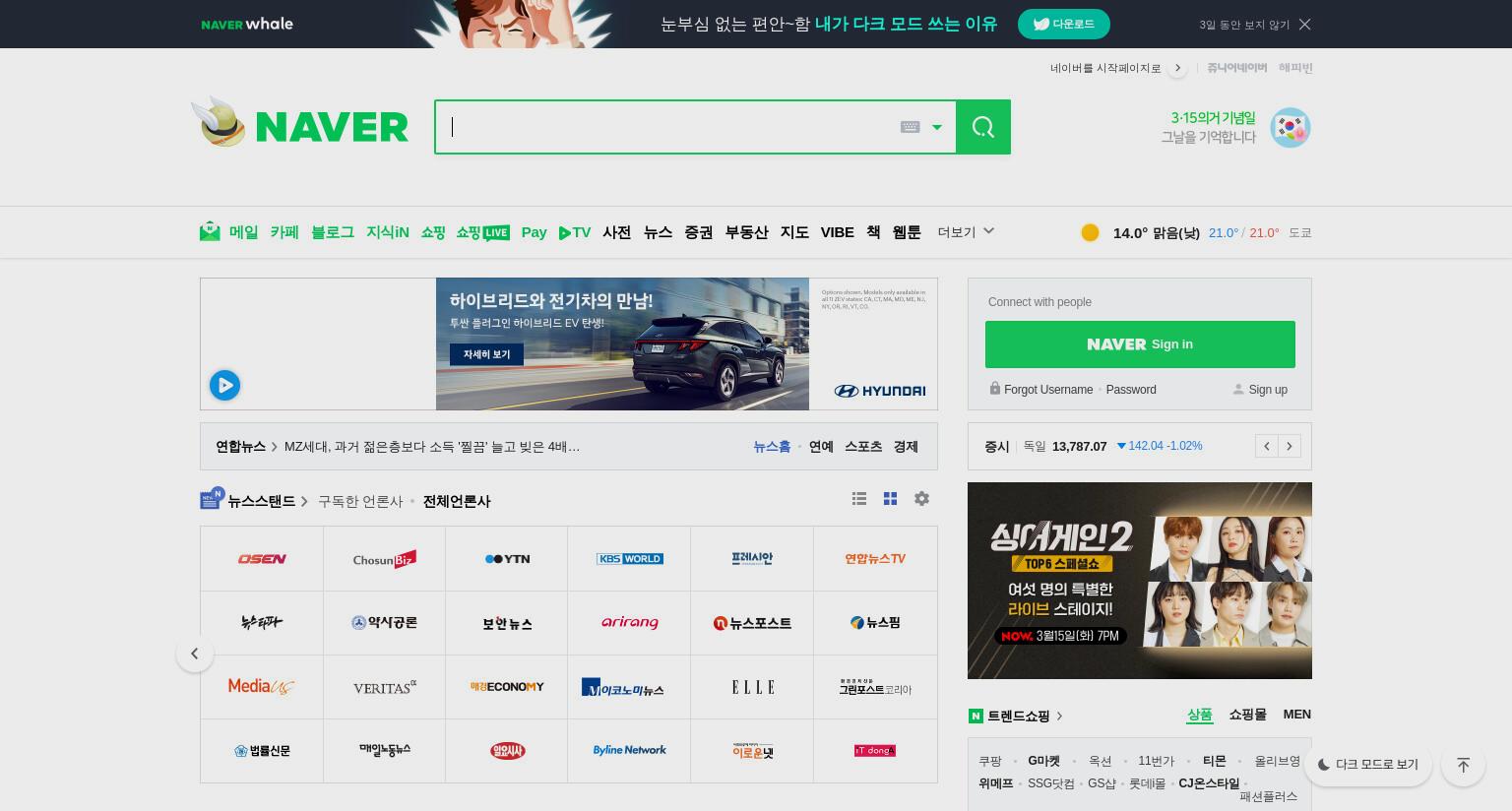This screenshot has height=811, width=1512.
Task: Click the NAVER whale logo in banner
Action: coord(247,24)
